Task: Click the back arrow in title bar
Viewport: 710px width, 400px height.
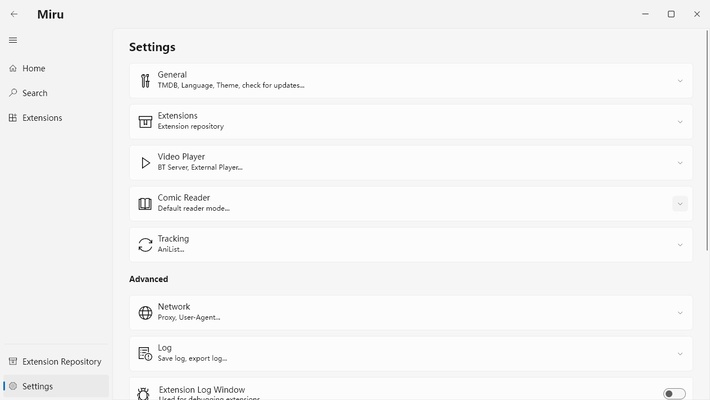Action: coord(14,14)
